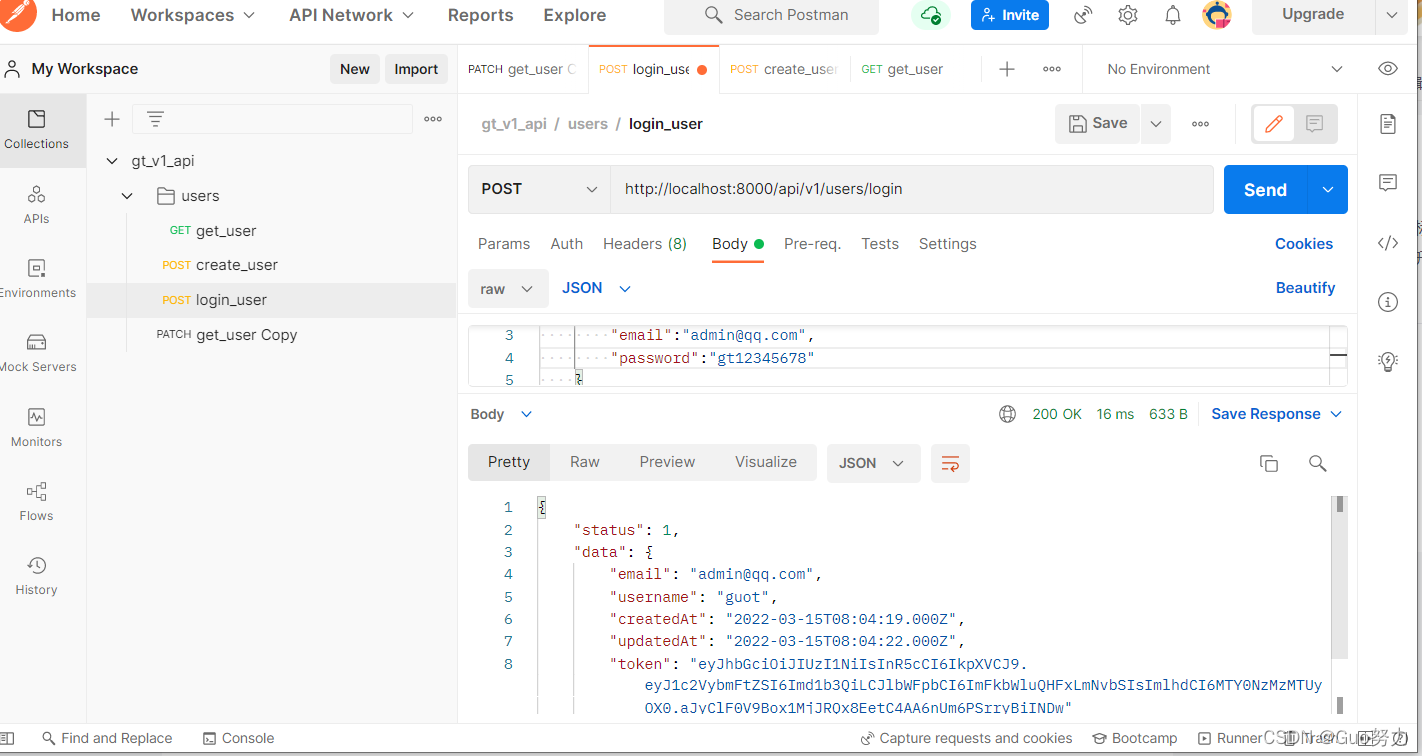
Task: Open API Network dropdown menu
Action: pyautogui.click(x=352, y=15)
